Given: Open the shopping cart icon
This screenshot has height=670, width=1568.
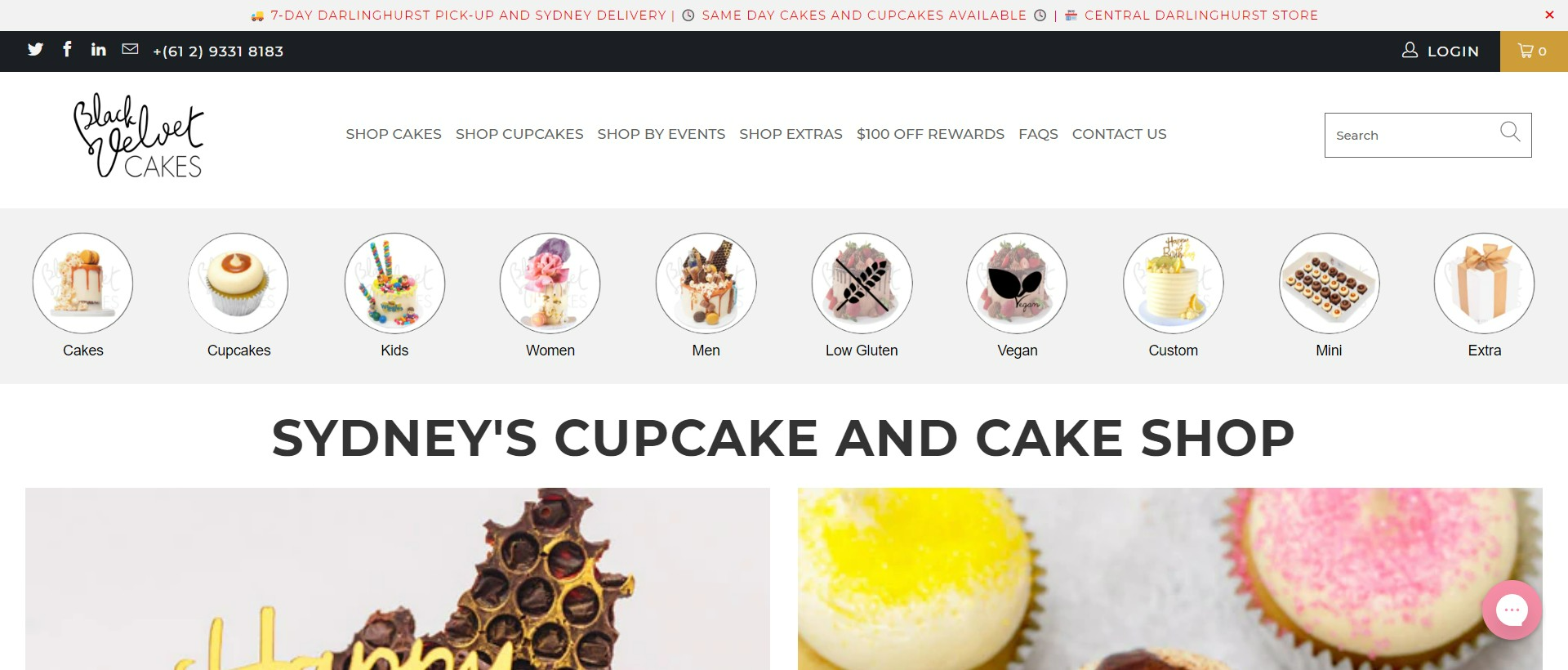Looking at the screenshot, I should point(1533,51).
